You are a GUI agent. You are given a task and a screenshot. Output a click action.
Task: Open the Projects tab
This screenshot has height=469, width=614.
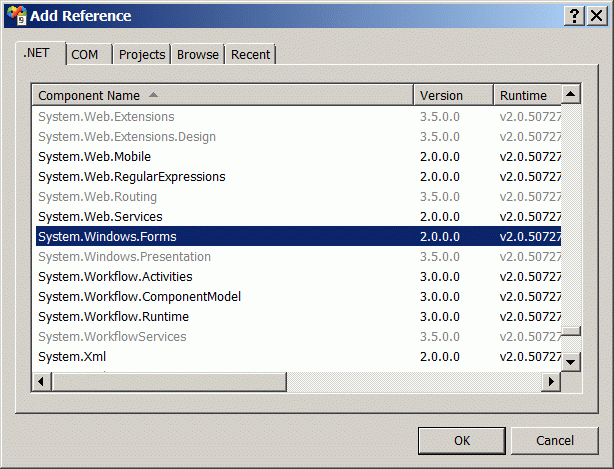click(142, 54)
